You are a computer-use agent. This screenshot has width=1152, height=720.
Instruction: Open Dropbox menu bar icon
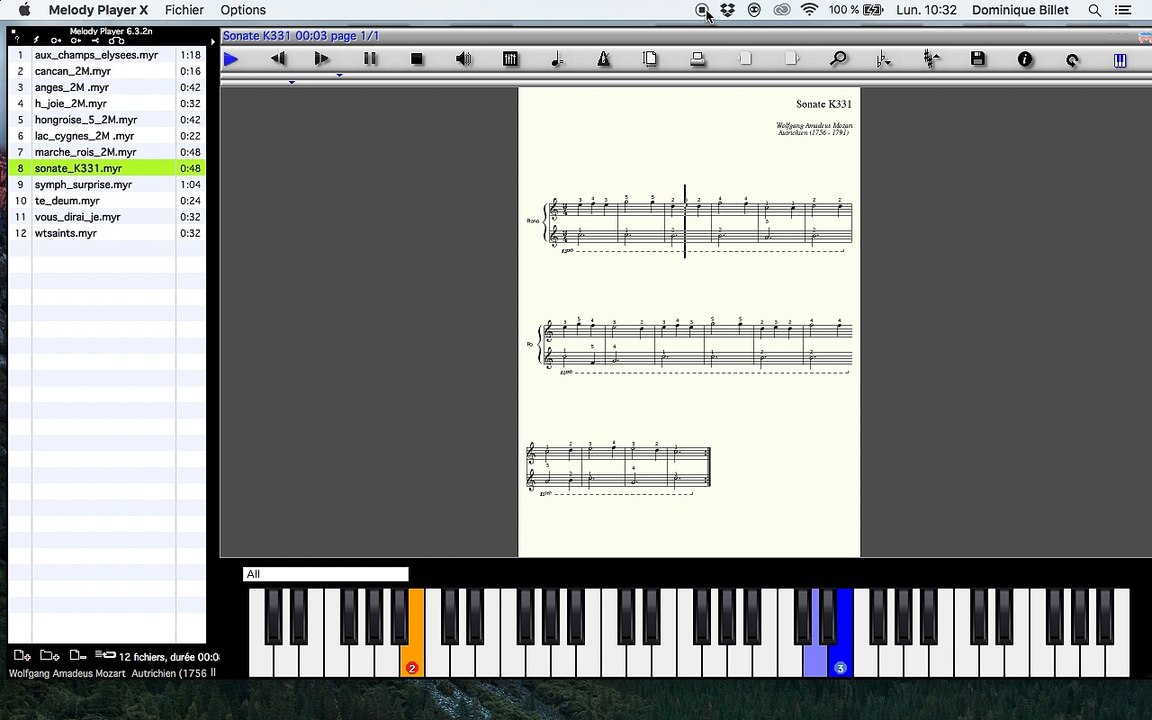727,10
